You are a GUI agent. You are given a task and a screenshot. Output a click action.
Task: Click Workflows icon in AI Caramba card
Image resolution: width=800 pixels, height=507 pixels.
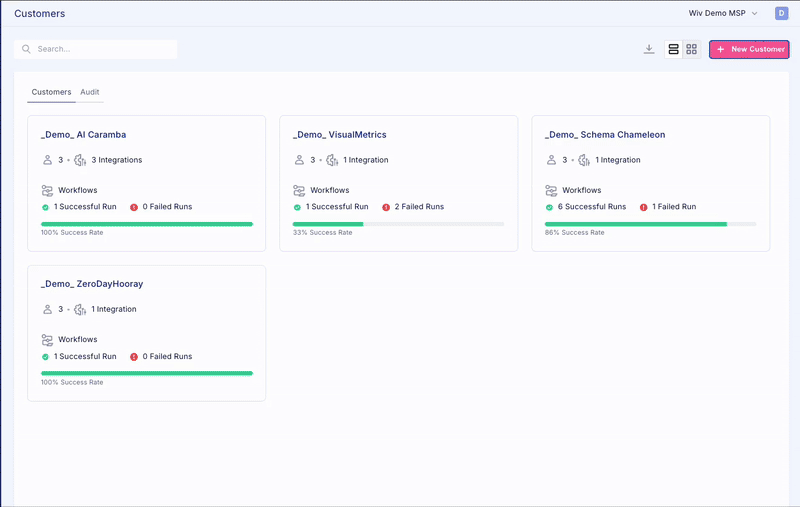[x=47, y=190]
